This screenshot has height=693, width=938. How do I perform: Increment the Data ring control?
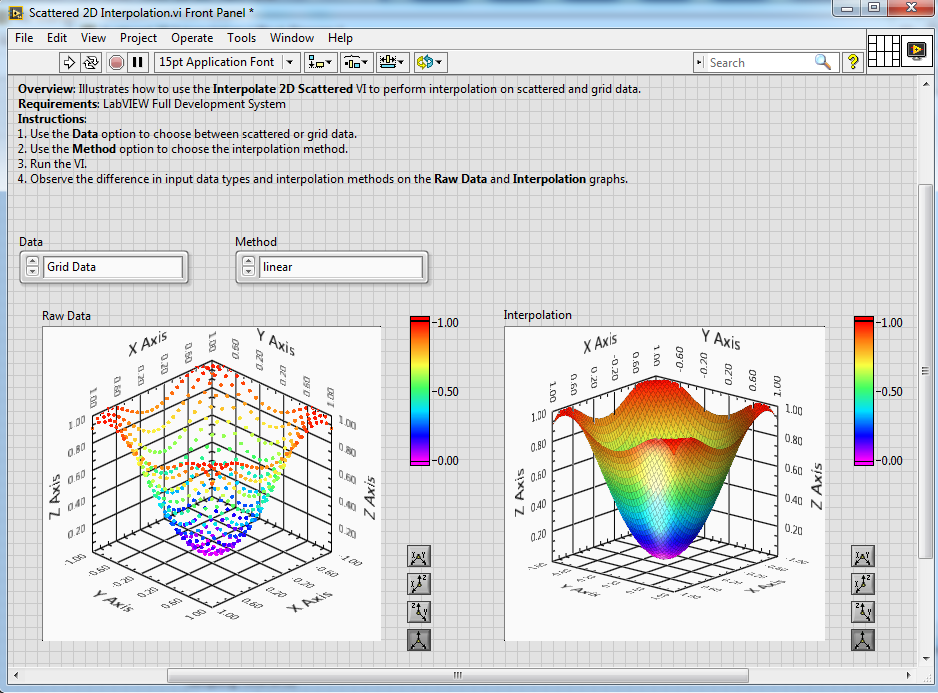tap(33, 262)
